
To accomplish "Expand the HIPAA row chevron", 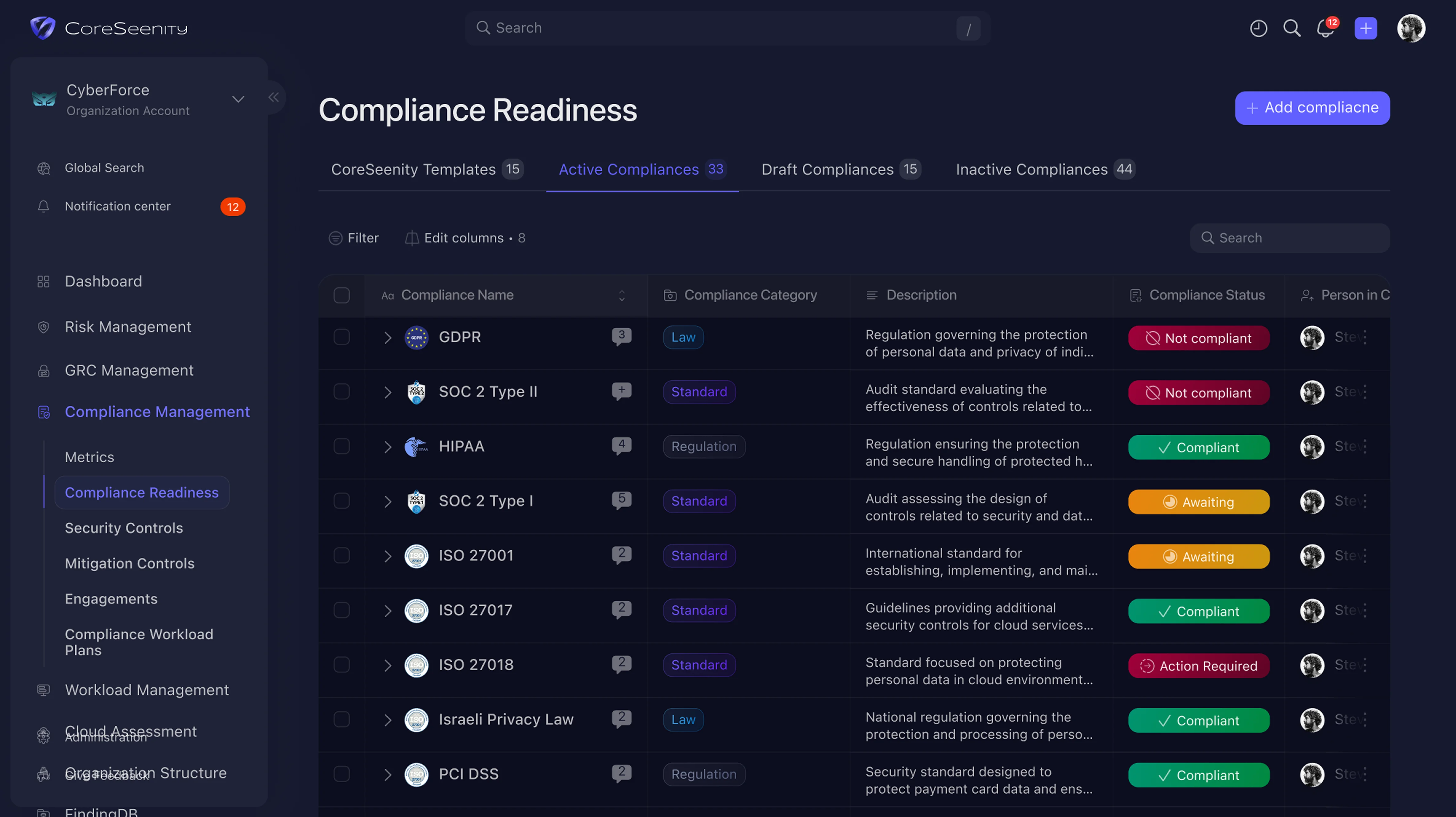I will pos(388,447).
